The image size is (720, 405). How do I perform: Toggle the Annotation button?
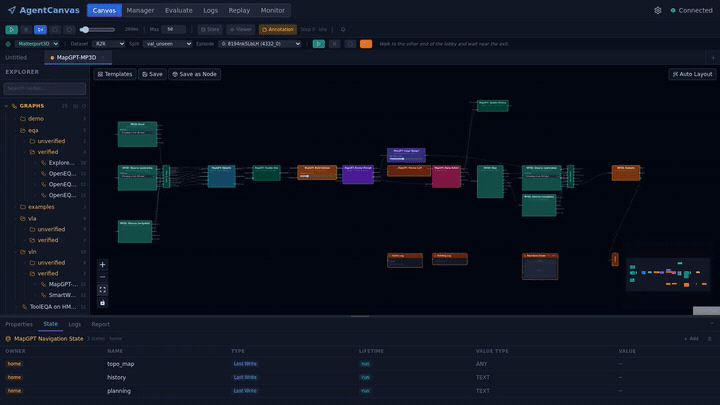(278, 29)
